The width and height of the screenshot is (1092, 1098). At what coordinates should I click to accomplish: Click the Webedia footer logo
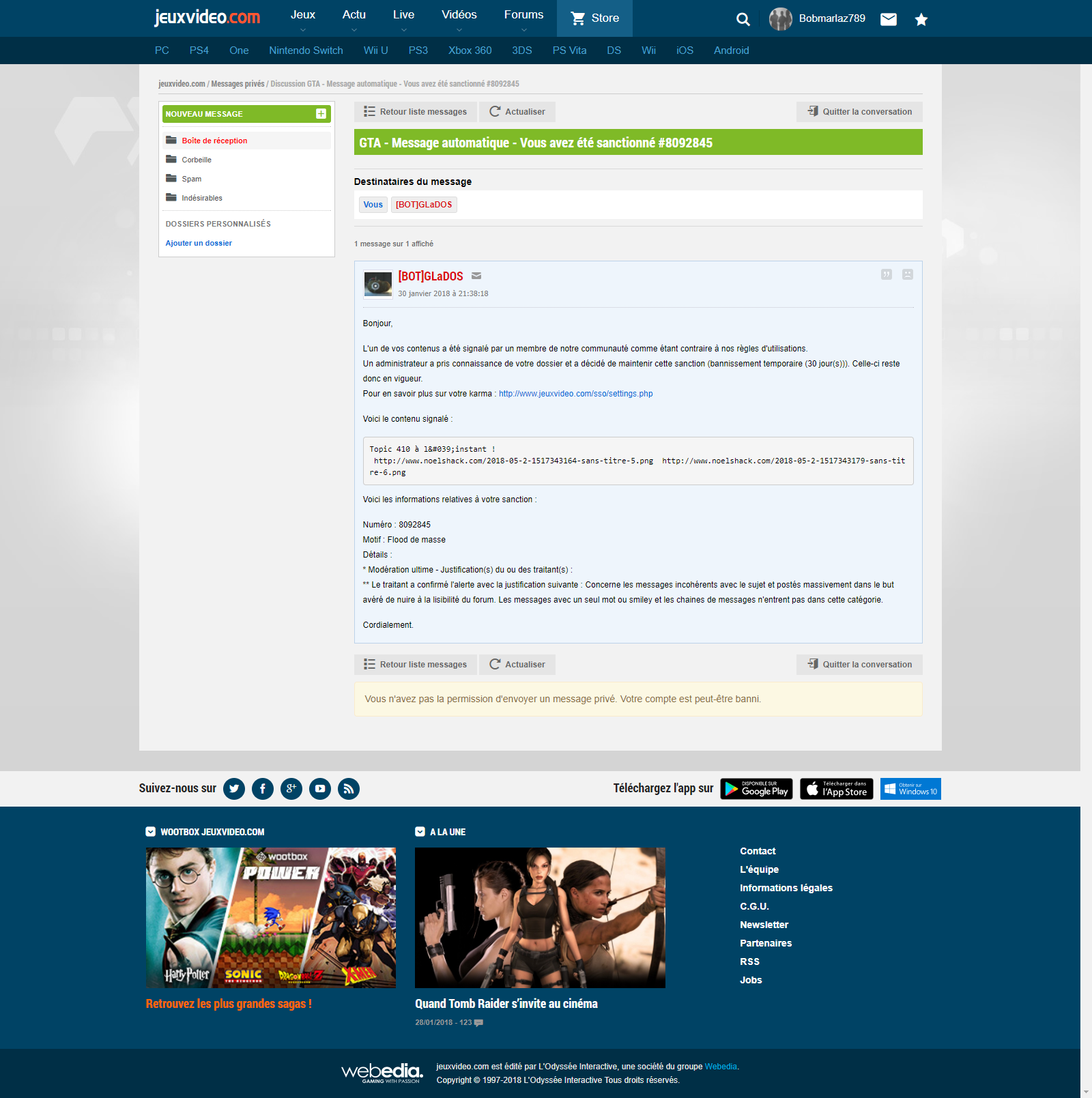382,1073
